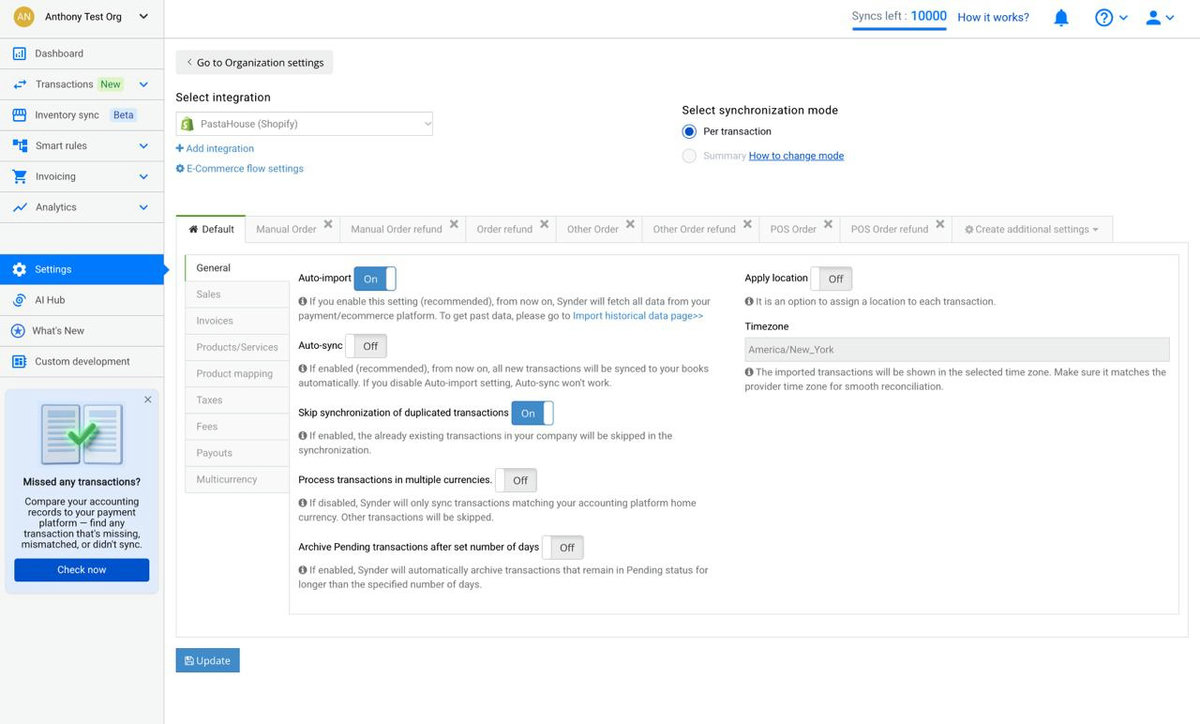This screenshot has height=724, width=1200.
Task: Remove the Manual Order tab
Action: point(329,225)
